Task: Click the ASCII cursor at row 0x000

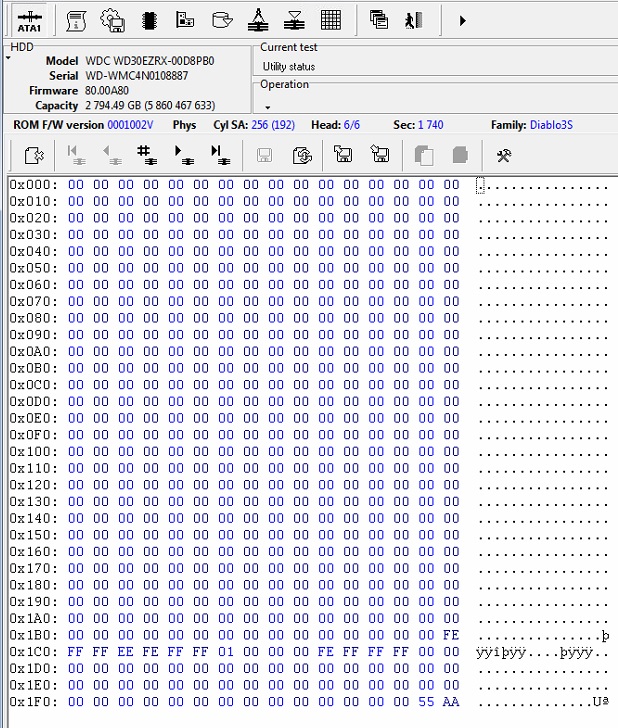Action: [481, 185]
